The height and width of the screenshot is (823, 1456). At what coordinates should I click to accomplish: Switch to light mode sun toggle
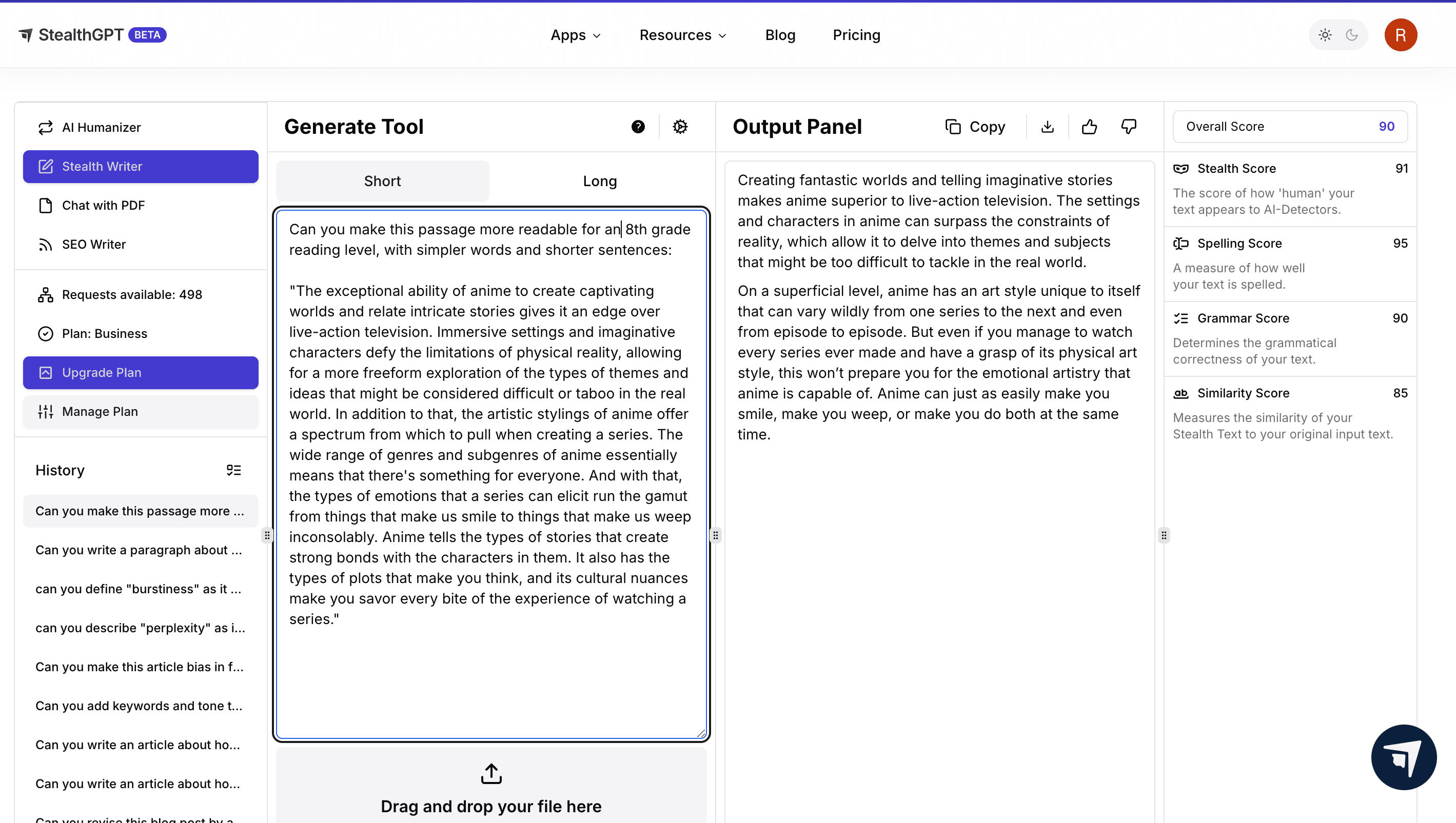1325,35
